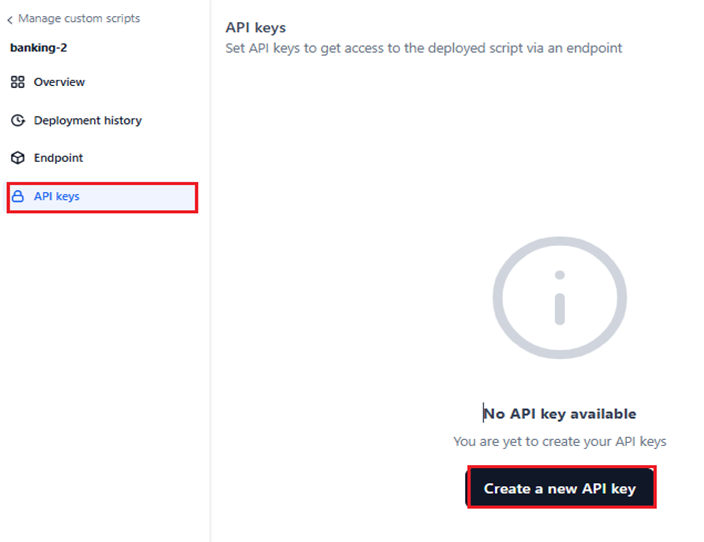
Task: Click the banking-2 script name
Action: tap(38, 47)
